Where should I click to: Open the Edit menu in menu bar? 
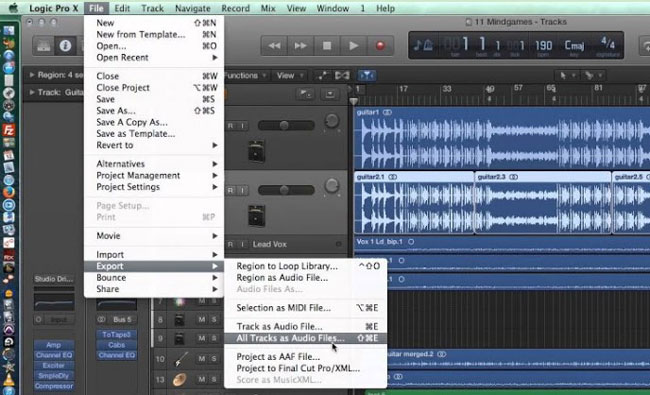(x=122, y=8)
